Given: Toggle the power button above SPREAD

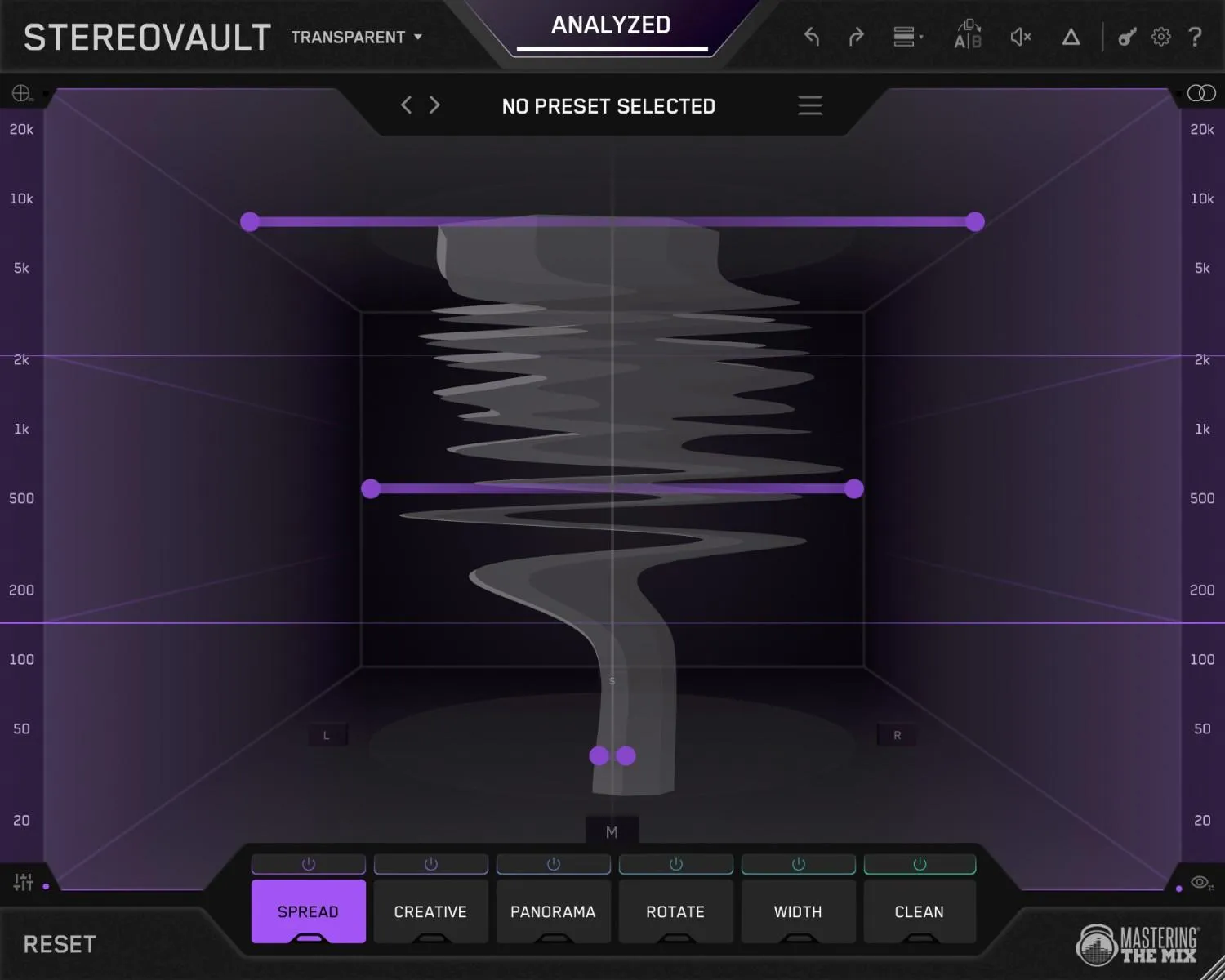Looking at the screenshot, I should 309,864.
